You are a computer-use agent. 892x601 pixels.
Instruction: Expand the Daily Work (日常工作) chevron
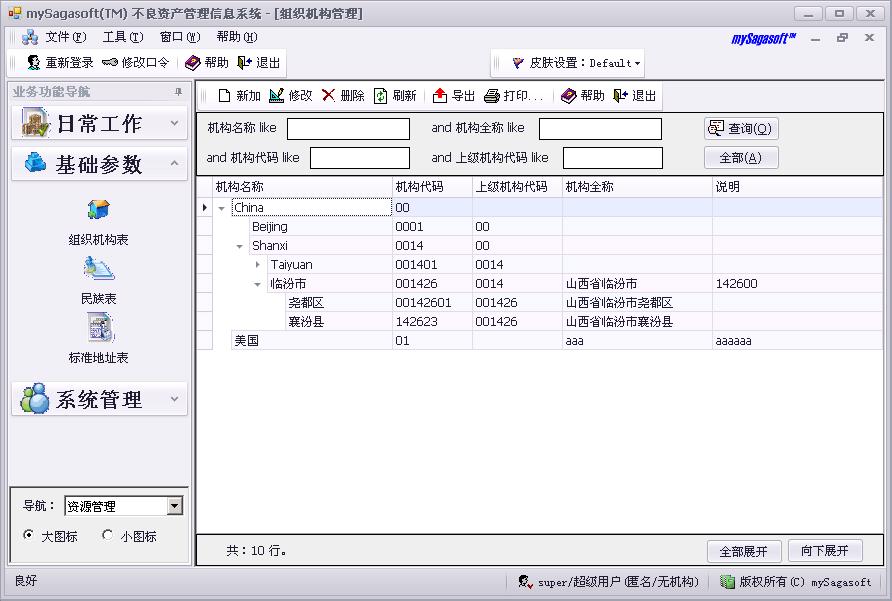[x=175, y=123]
